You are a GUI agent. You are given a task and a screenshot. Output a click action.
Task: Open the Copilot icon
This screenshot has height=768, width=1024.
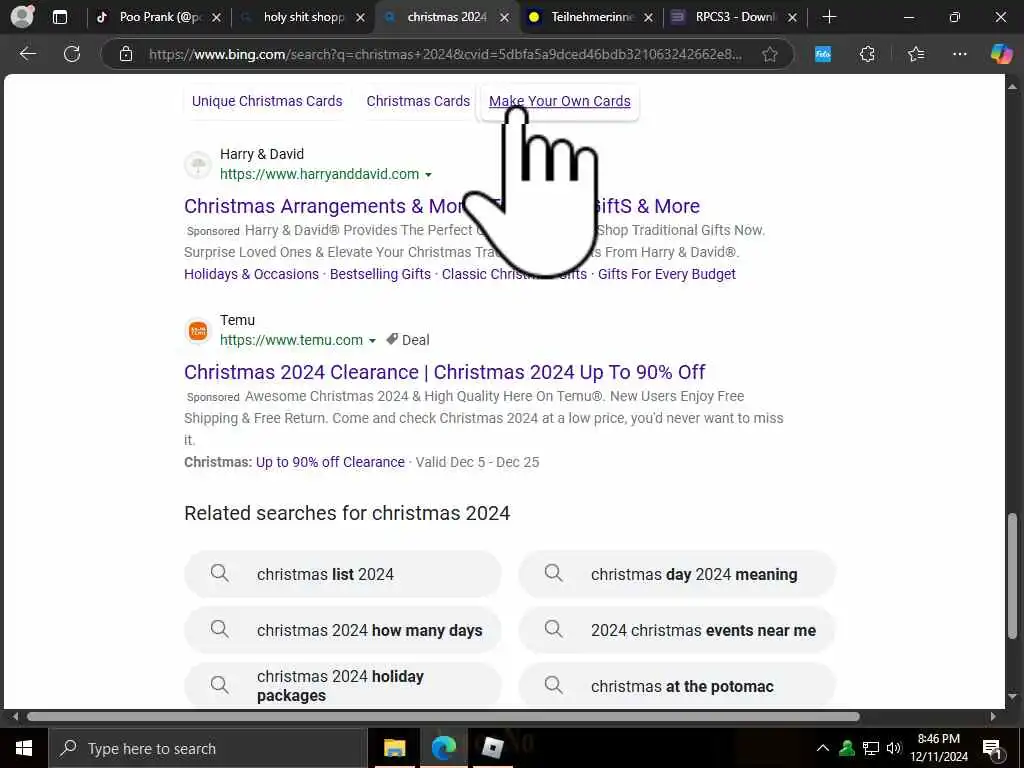[x=1000, y=54]
